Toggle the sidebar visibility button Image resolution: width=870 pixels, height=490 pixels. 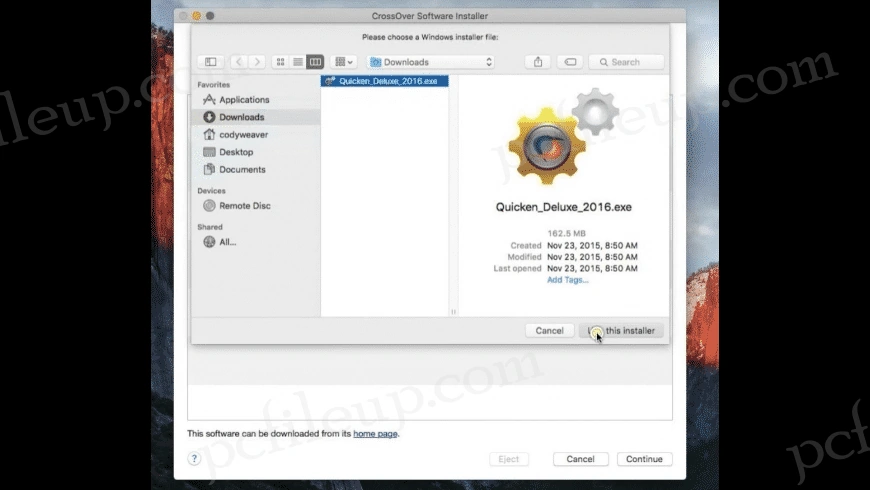[x=210, y=62]
